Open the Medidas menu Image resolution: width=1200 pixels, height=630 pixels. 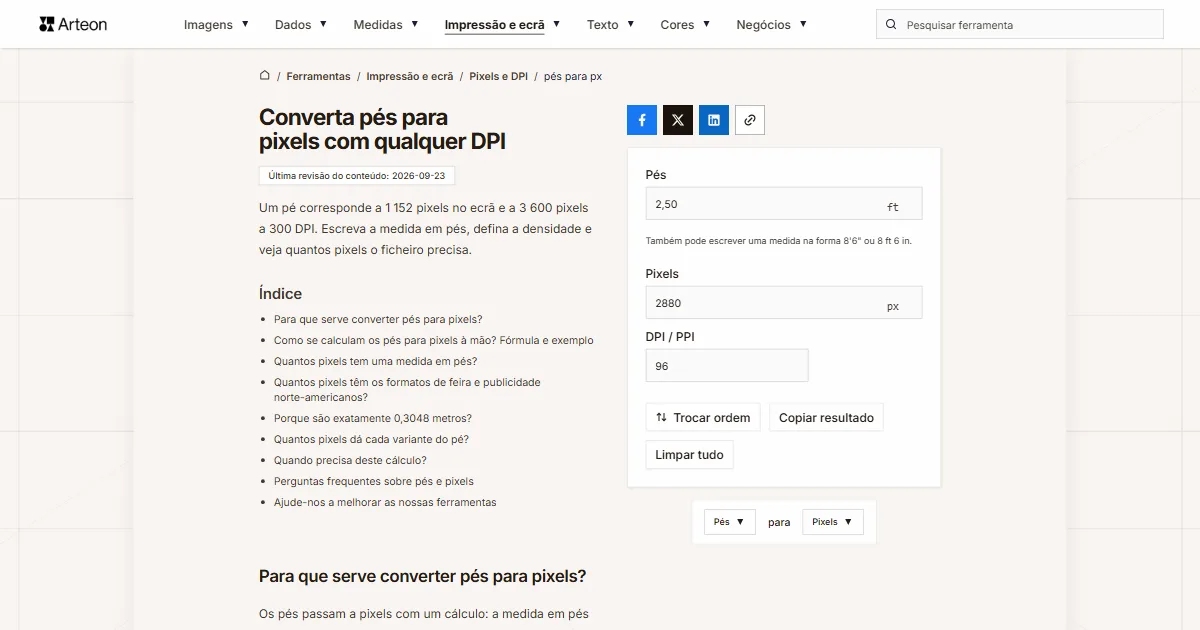[x=386, y=25]
